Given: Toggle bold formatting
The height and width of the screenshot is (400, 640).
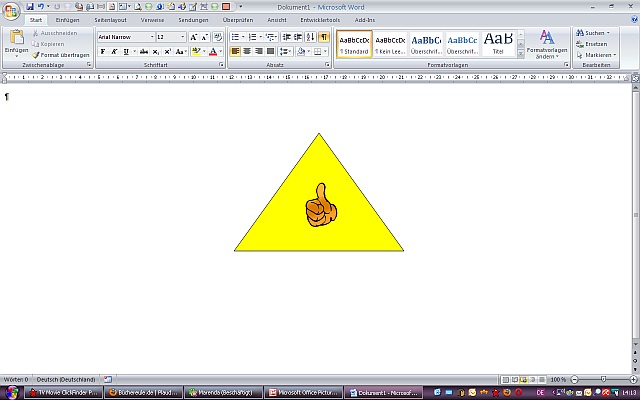Looking at the screenshot, I should tap(102, 51).
